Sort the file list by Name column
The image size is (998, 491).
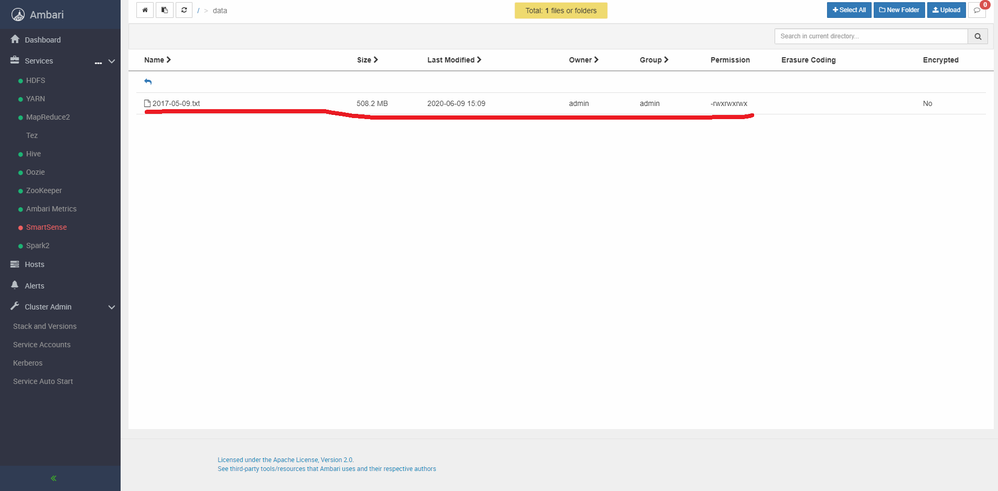coord(157,60)
